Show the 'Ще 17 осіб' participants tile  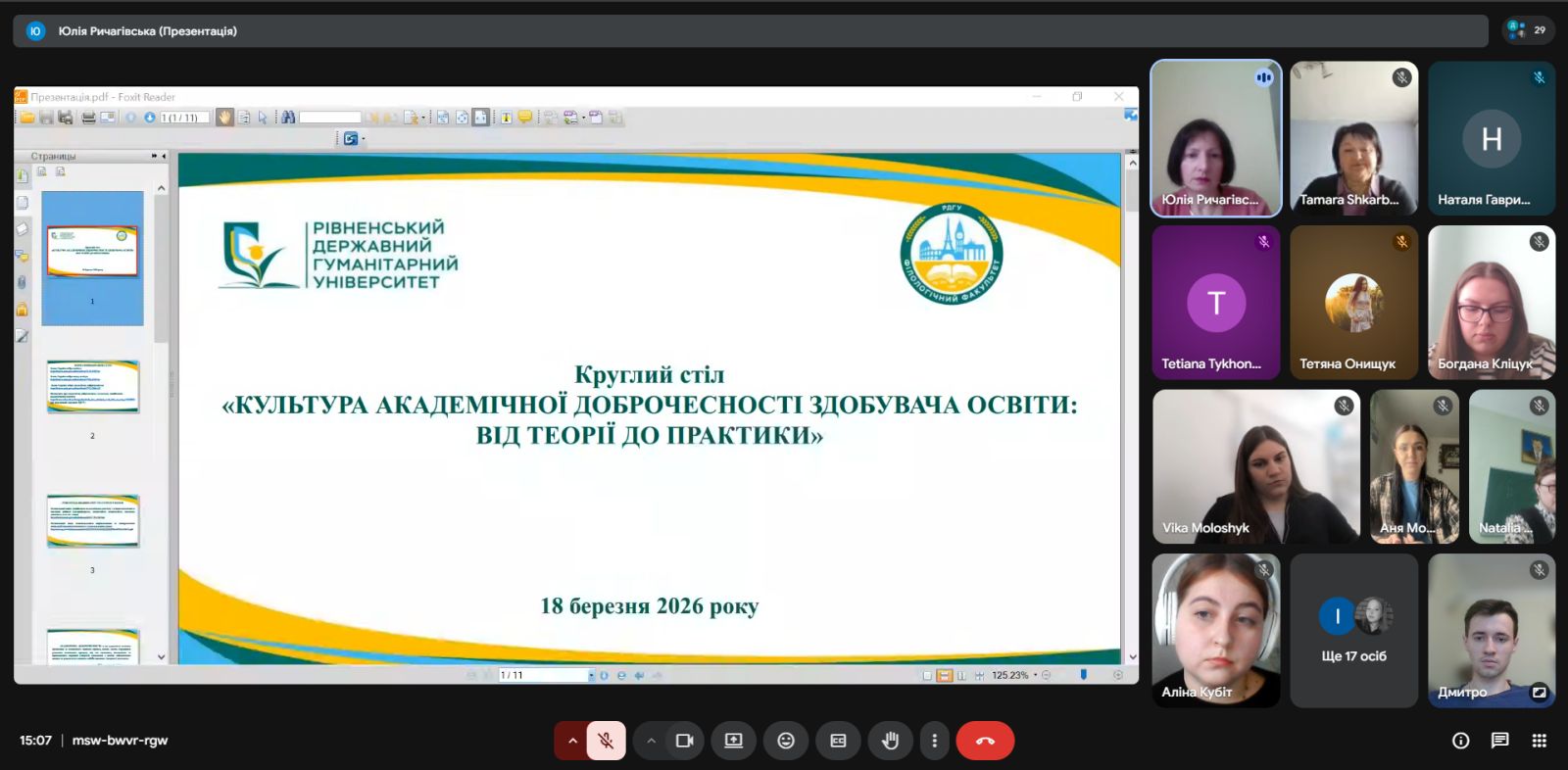(x=1353, y=630)
